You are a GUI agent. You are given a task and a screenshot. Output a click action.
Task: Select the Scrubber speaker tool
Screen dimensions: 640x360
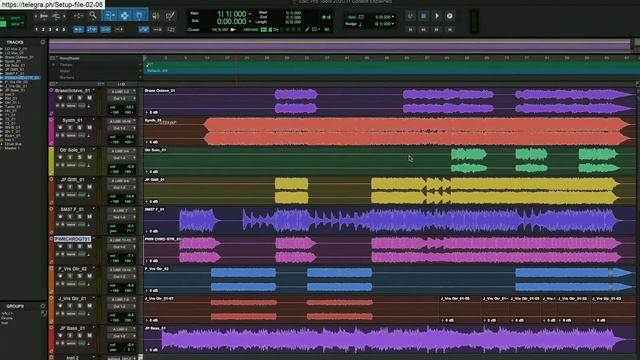pyautogui.click(x=156, y=16)
